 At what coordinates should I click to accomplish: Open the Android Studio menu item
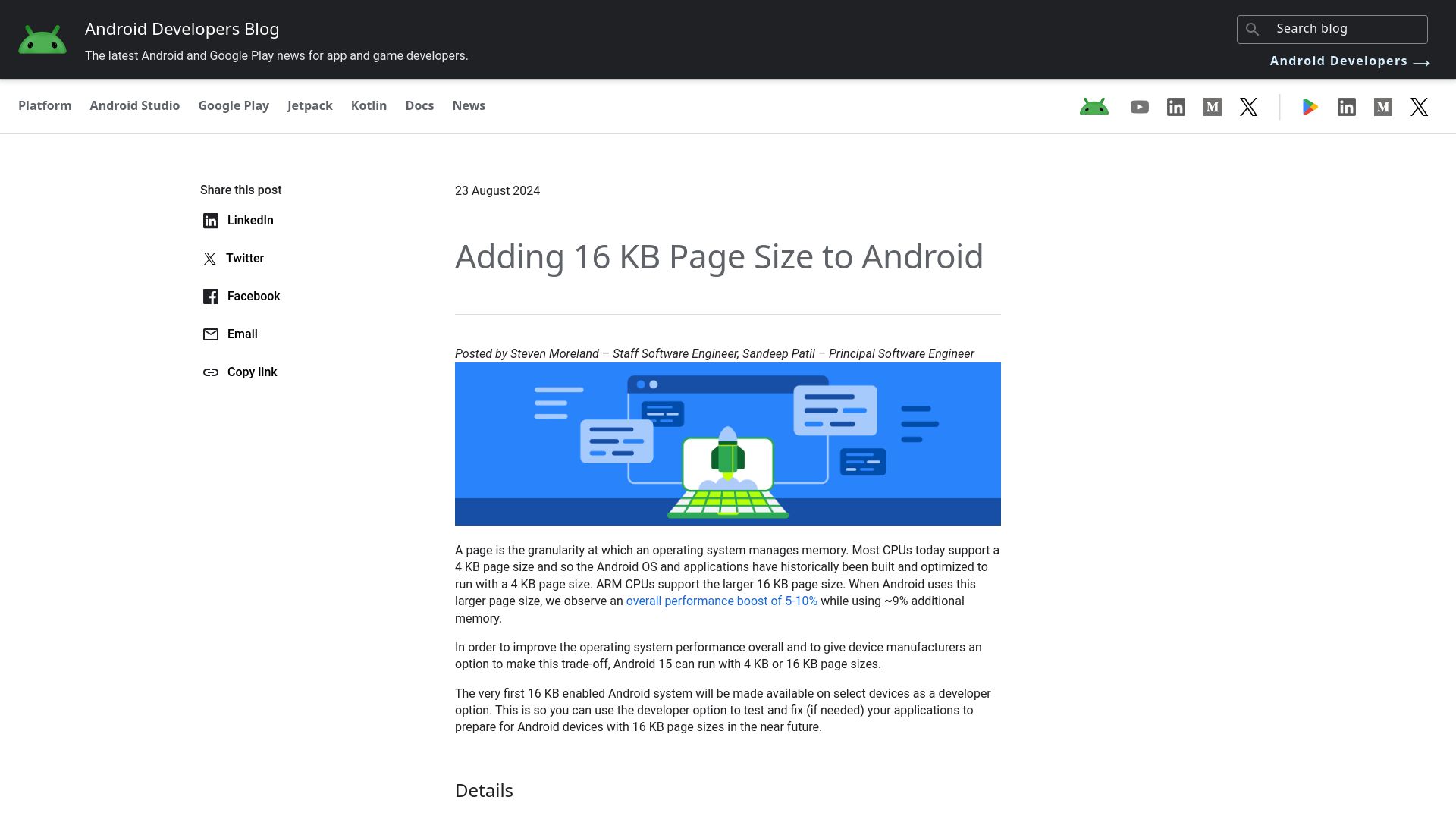[135, 105]
